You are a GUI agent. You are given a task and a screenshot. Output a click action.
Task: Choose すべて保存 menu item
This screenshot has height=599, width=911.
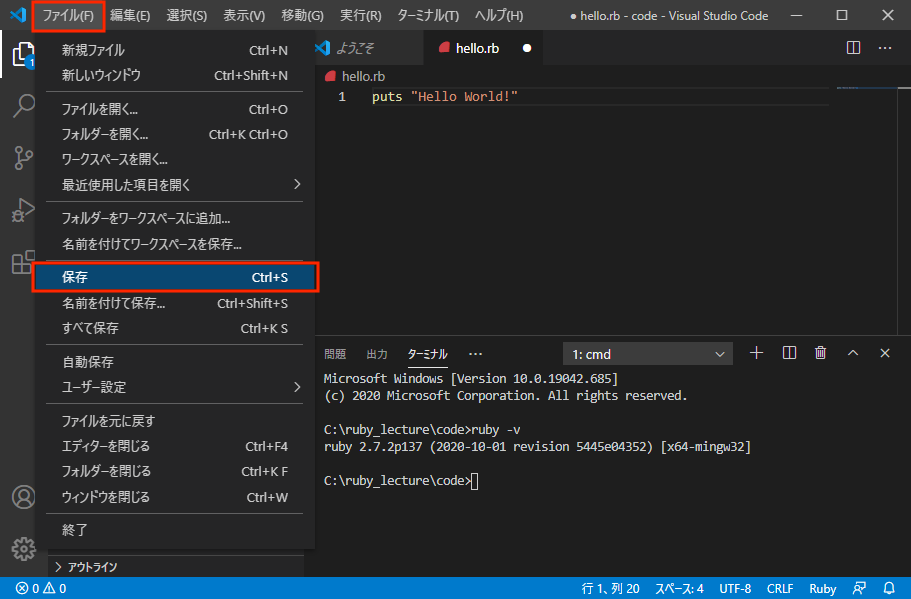174,328
